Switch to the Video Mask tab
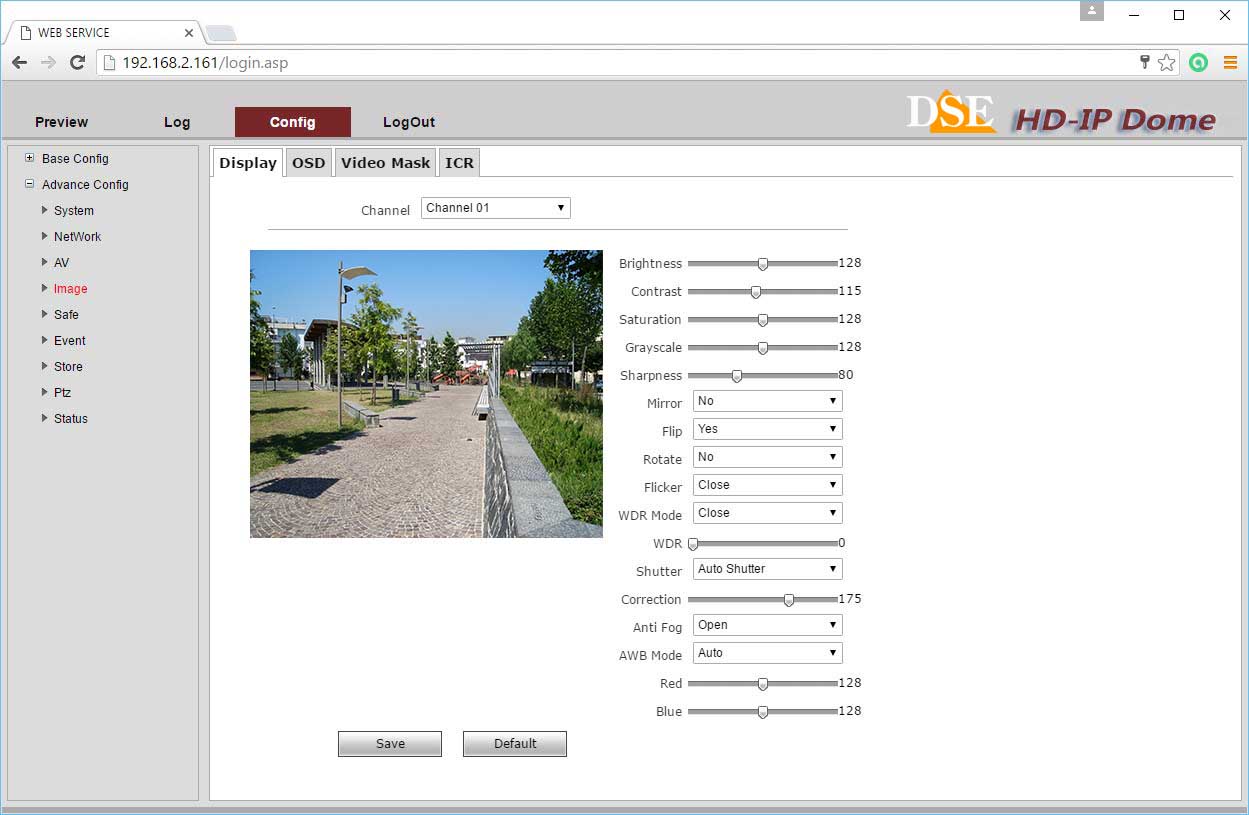The height and width of the screenshot is (815, 1249). [385, 163]
